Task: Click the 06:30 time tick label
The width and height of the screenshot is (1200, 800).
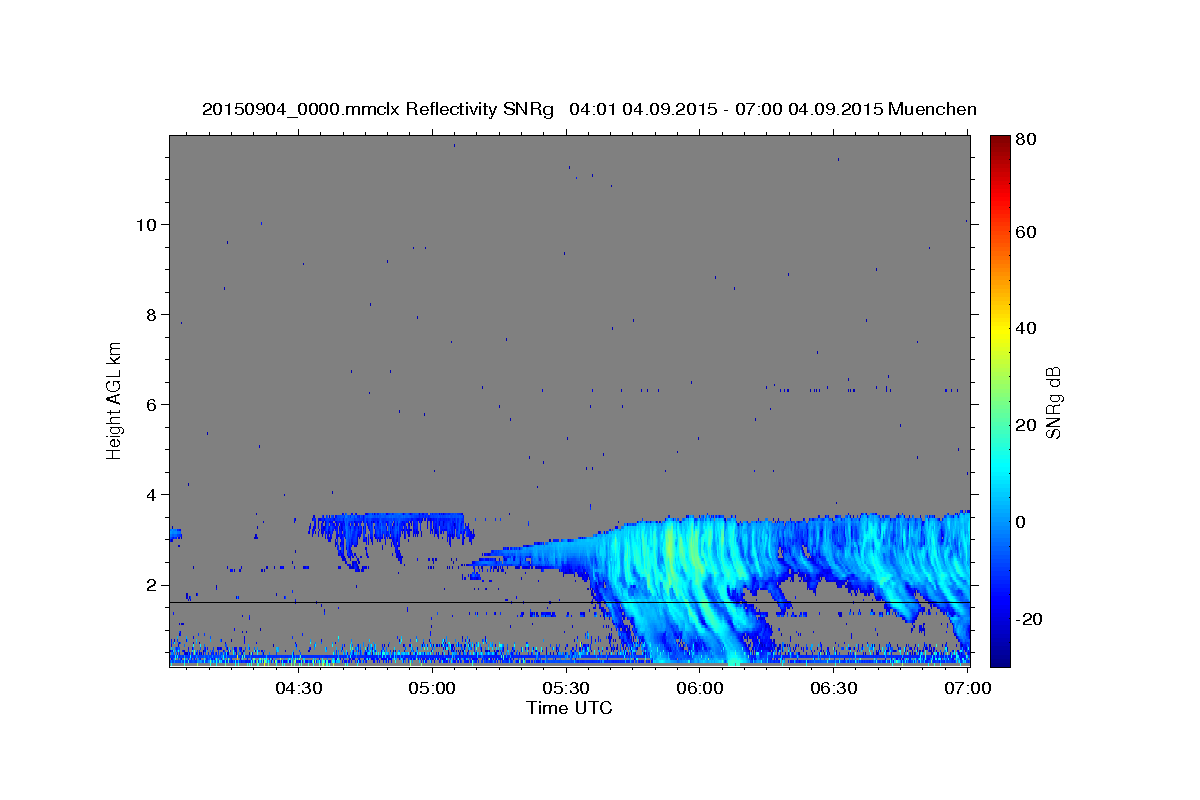Action: coord(834,689)
